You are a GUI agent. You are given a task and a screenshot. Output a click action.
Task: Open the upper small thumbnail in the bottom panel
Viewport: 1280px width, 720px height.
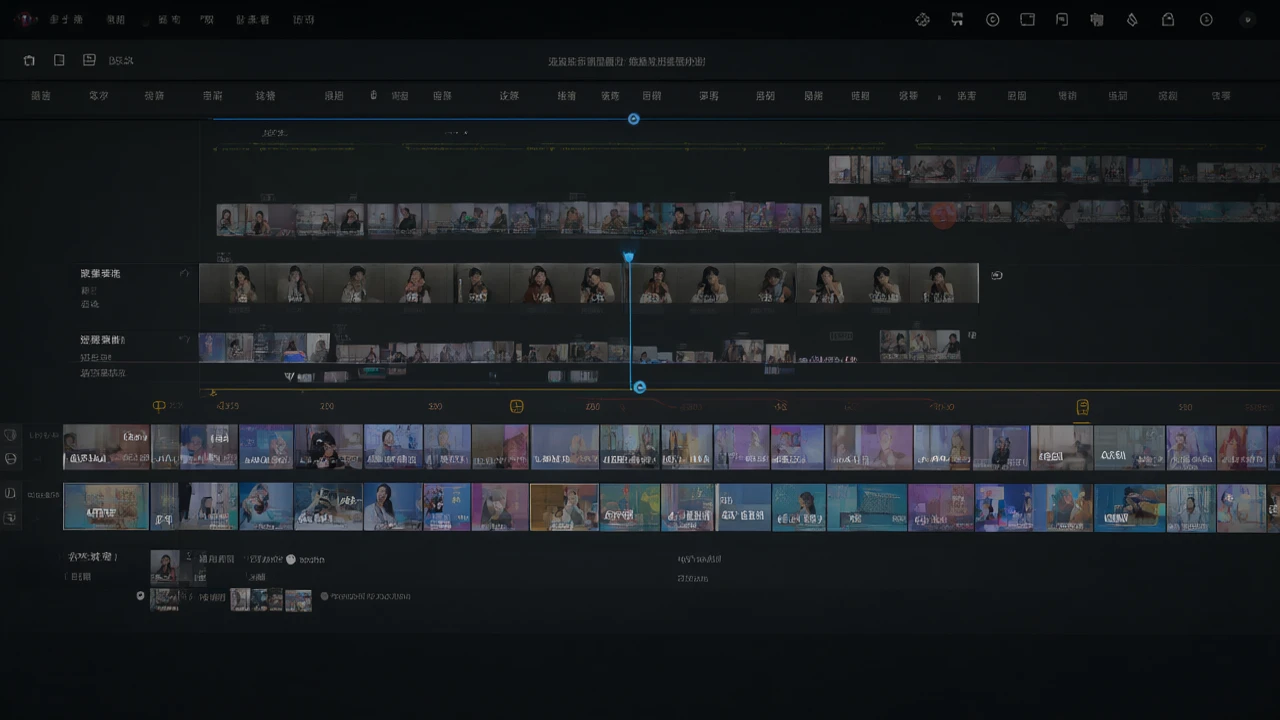point(165,567)
